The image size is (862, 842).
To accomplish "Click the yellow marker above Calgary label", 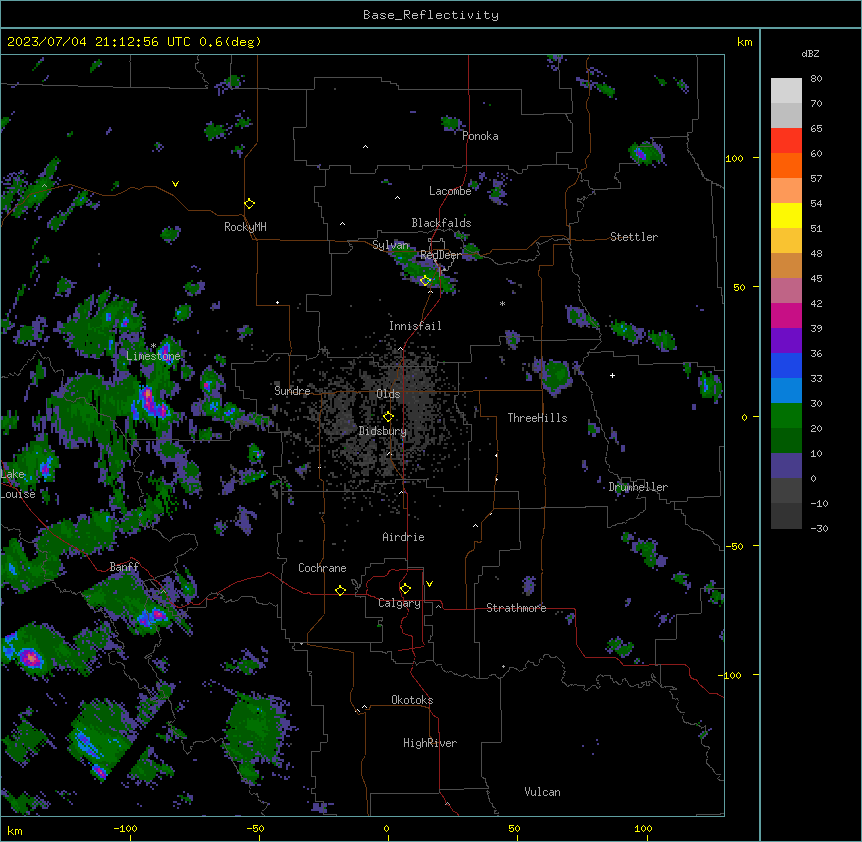I will click(405, 589).
